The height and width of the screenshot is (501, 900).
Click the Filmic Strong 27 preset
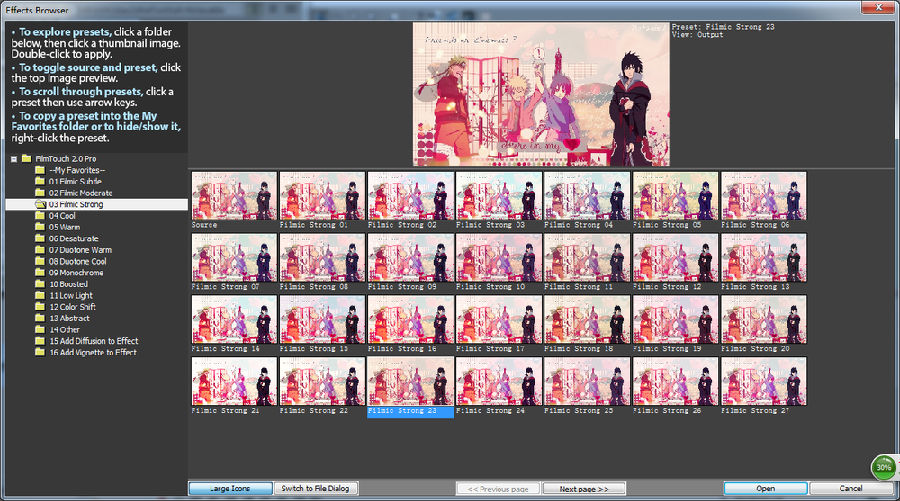point(763,382)
